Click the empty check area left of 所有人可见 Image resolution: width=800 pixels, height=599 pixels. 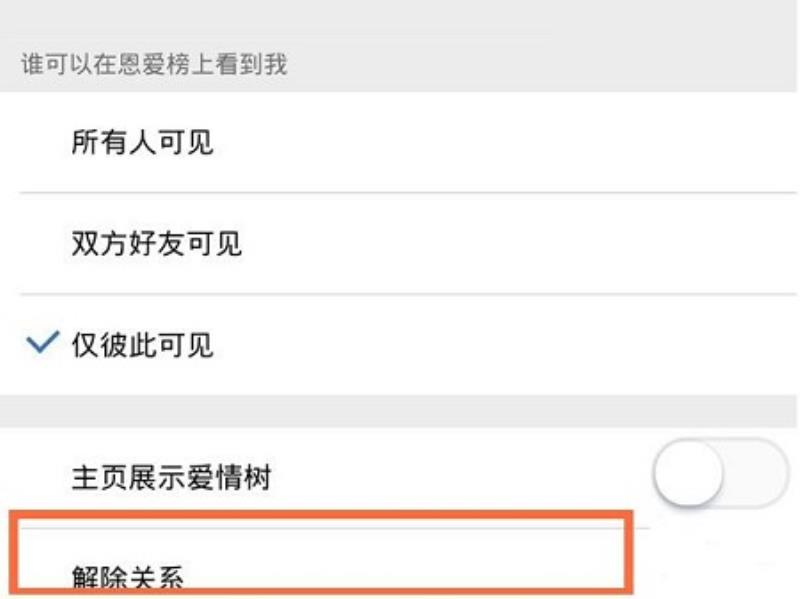pyautogui.click(x=43, y=142)
